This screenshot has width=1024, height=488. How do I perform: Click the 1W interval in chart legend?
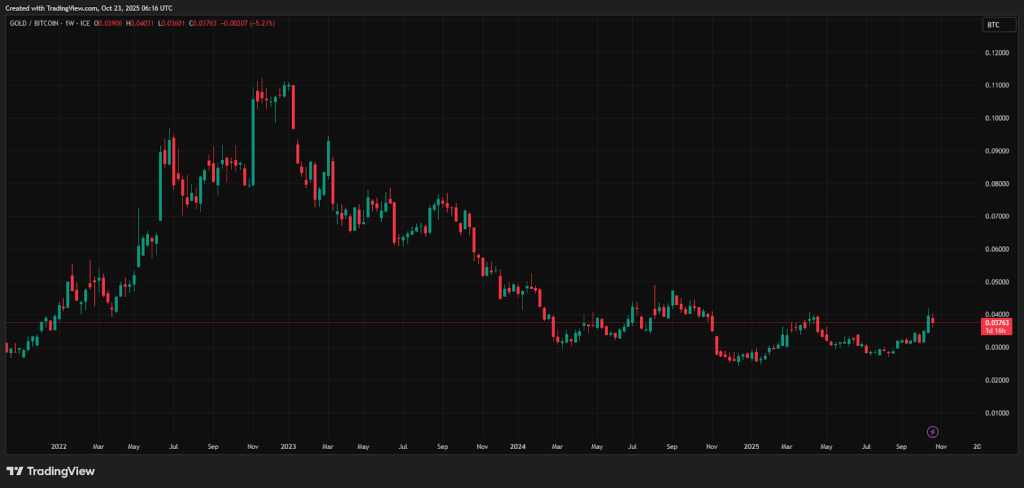69,24
